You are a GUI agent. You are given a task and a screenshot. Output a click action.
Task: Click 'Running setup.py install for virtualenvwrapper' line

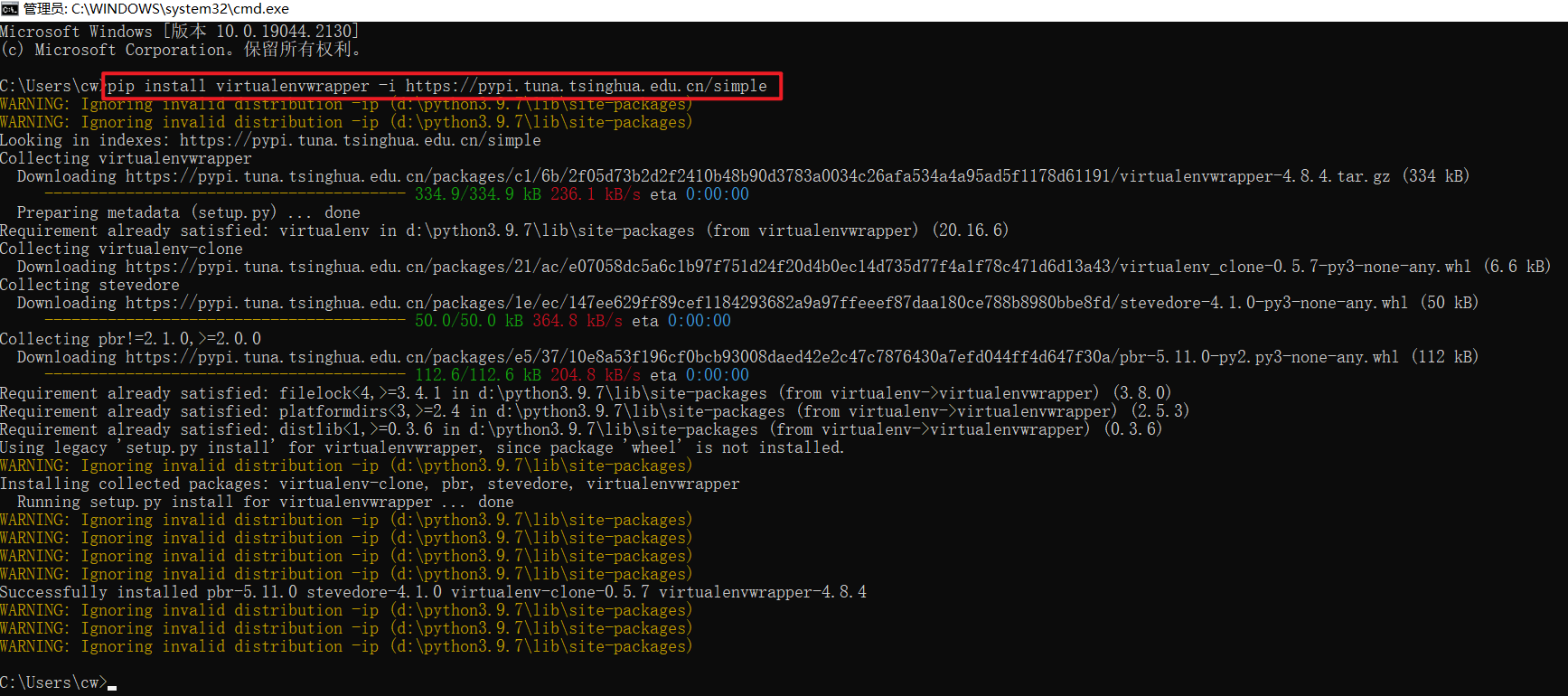point(265,502)
